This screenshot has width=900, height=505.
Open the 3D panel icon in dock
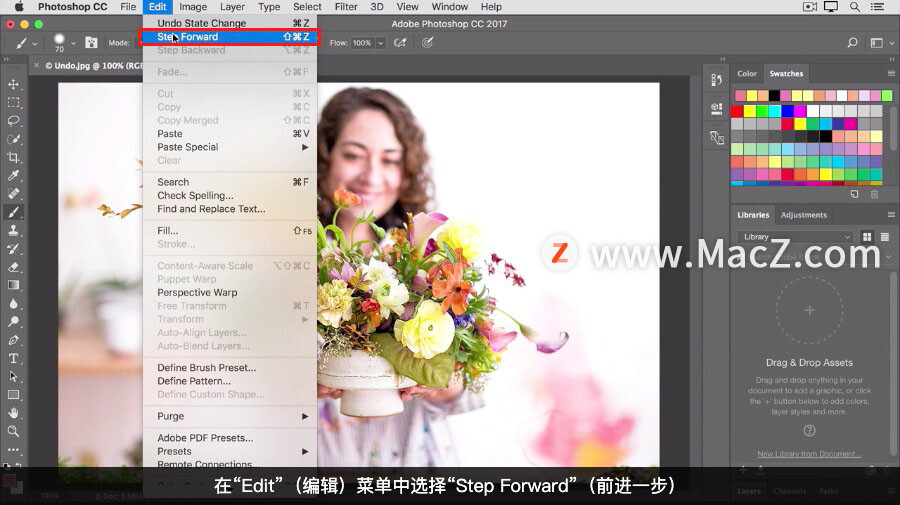click(717, 108)
